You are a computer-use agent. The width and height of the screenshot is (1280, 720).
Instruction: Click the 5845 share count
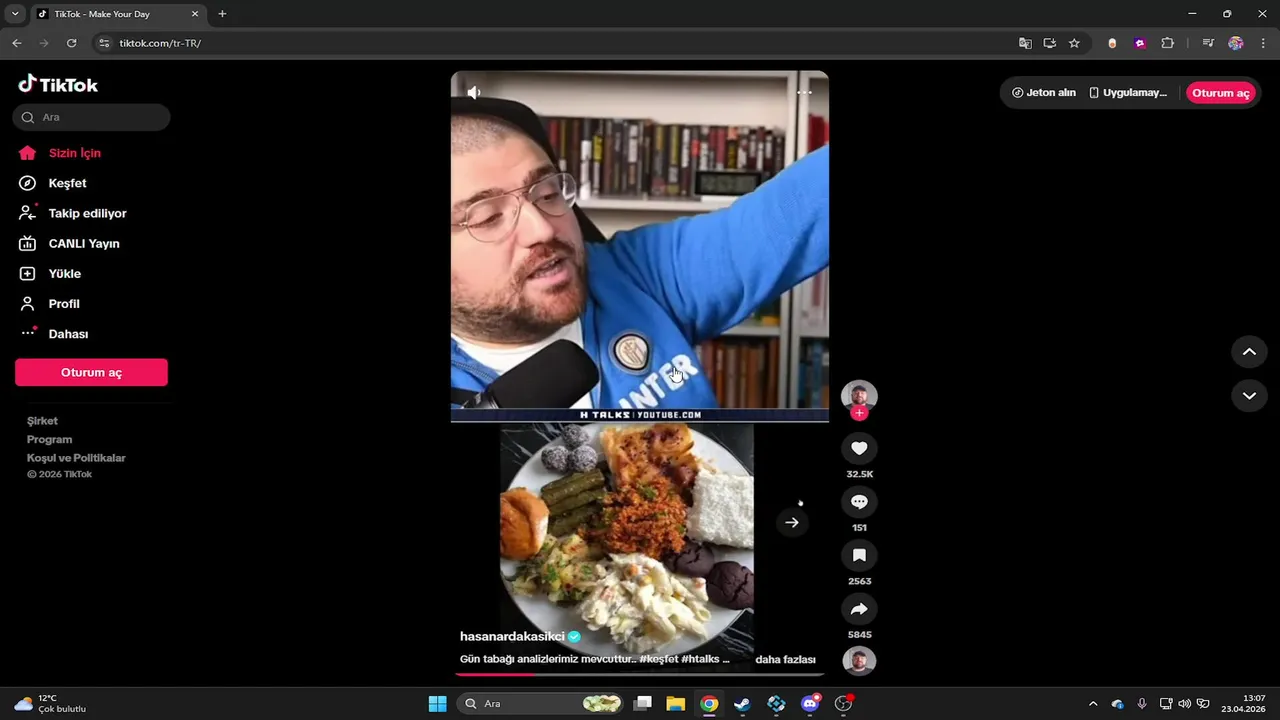(x=859, y=635)
